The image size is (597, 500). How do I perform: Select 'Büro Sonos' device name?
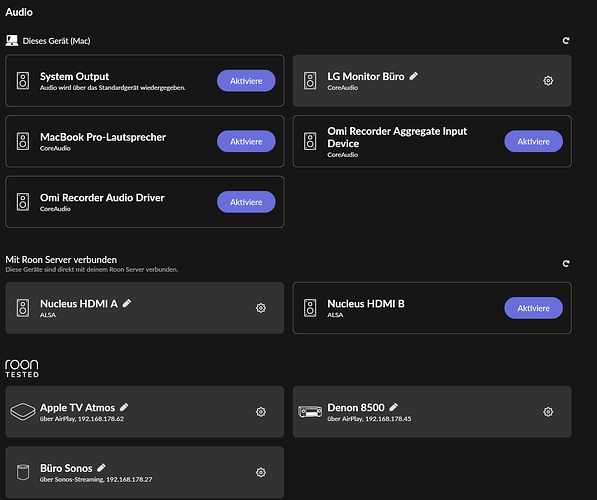click(x=66, y=468)
